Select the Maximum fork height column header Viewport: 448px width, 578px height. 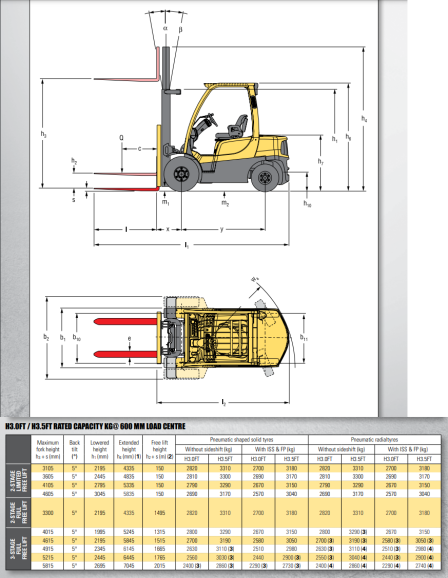click(48, 449)
